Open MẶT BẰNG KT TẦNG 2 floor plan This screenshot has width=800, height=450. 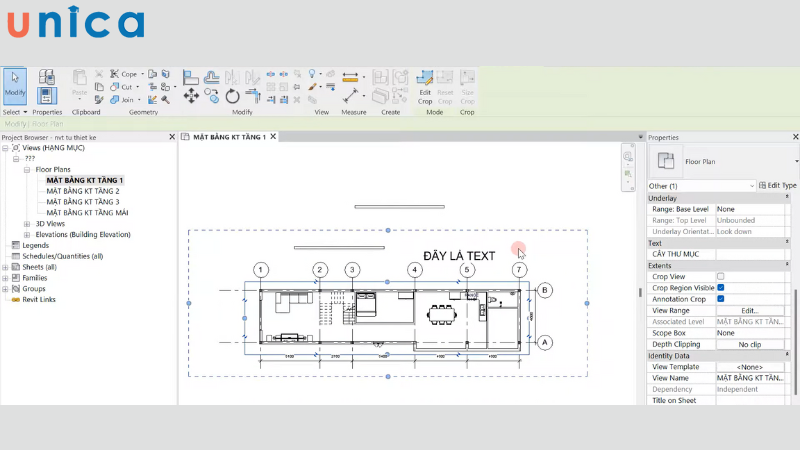pos(83,191)
